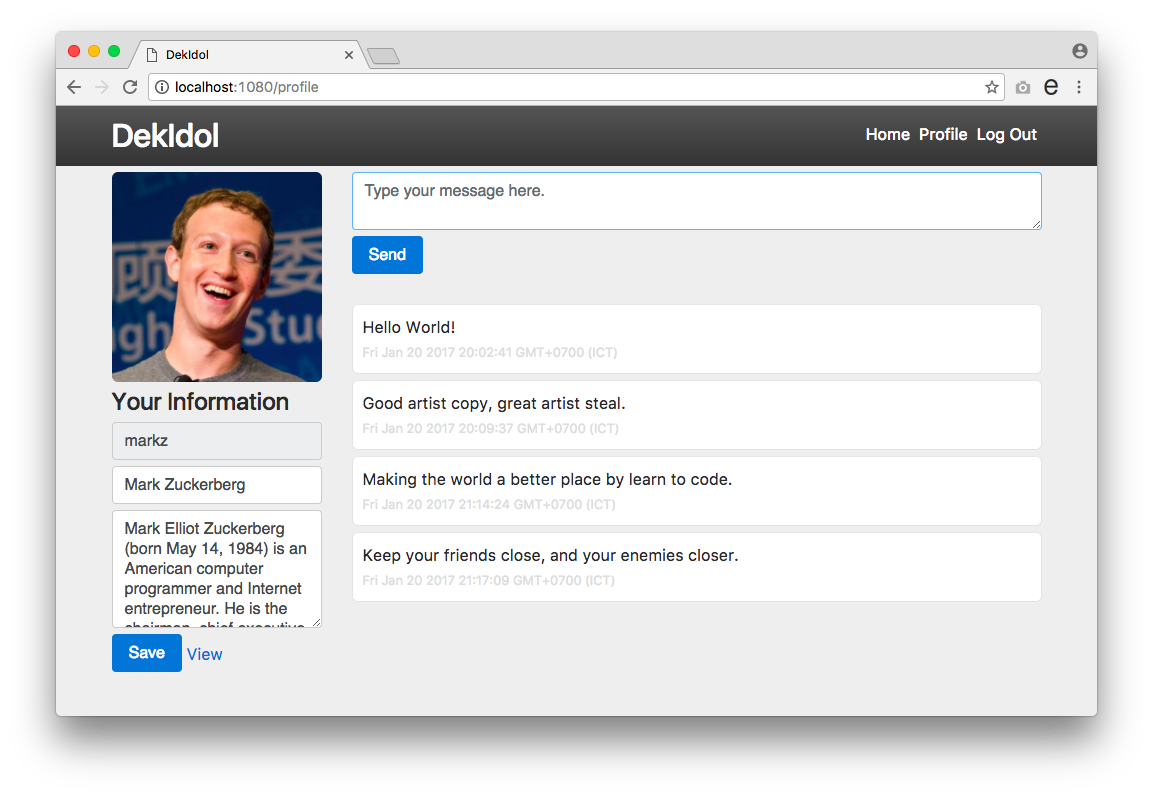Bookmark this page with the star icon
The height and width of the screenshot is (796, 1153).
coord(991,87)
